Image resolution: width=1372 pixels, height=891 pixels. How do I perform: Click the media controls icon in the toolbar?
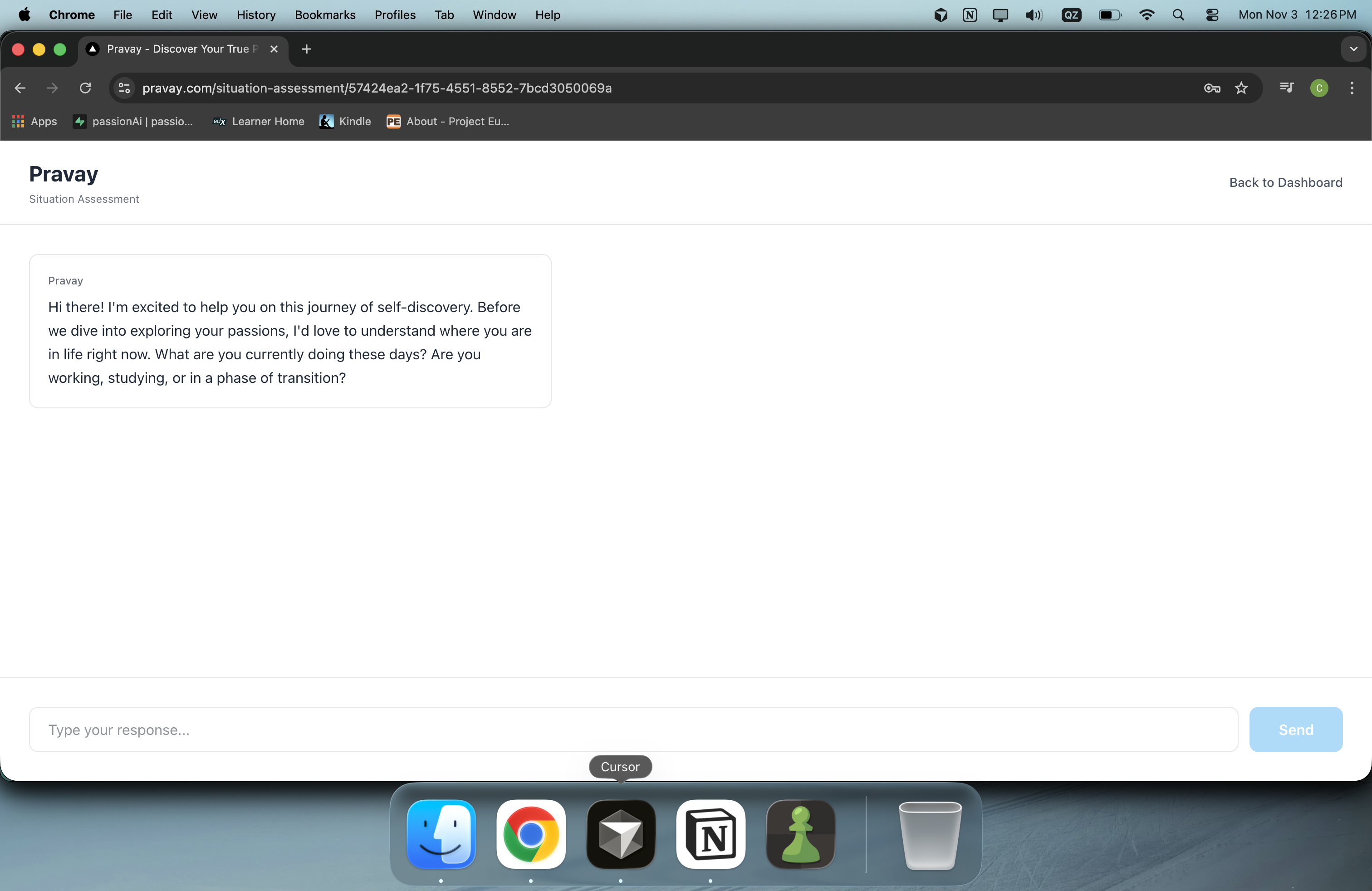1287,88
